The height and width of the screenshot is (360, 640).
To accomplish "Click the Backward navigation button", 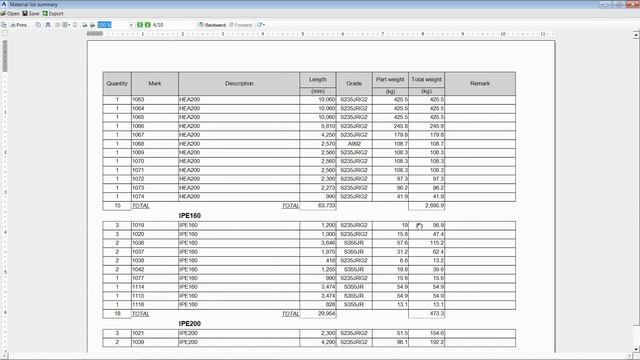I will [212, 25].
